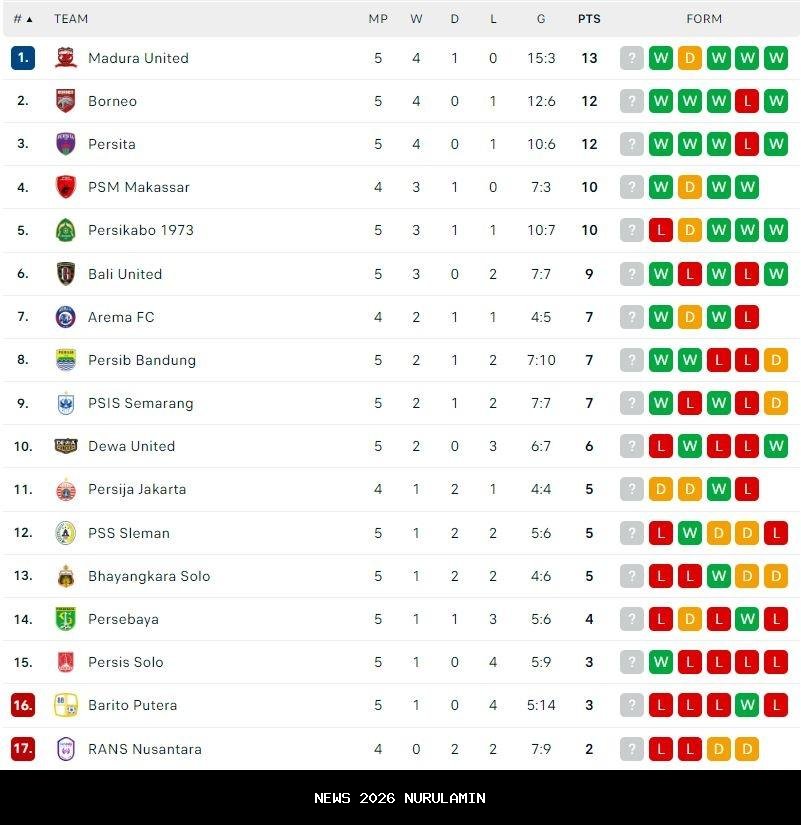Click the PSIS Semarang team crest
Screen dimensions: 801x825
pos(65,403)
